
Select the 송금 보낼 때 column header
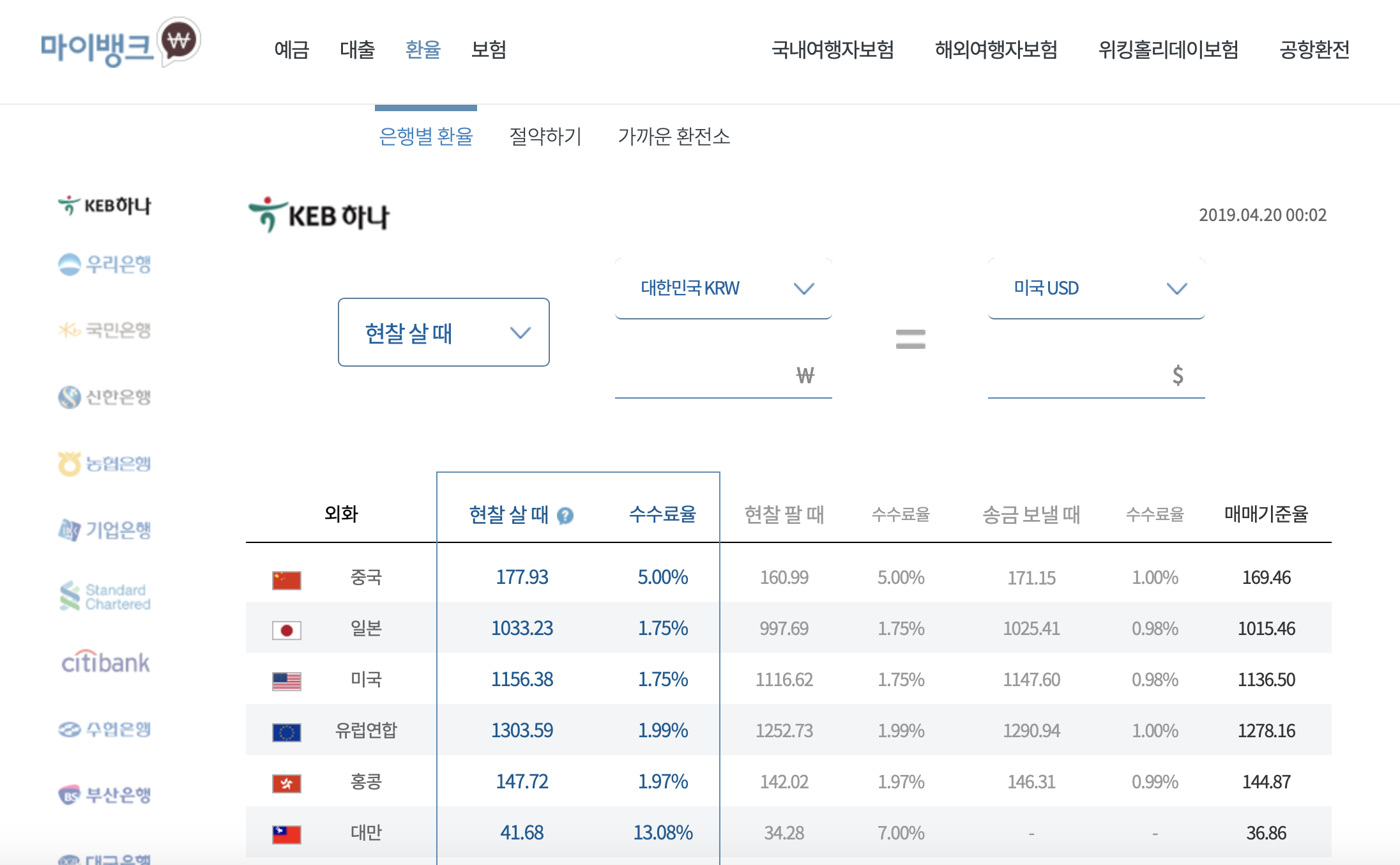(x=1031, y=514)
